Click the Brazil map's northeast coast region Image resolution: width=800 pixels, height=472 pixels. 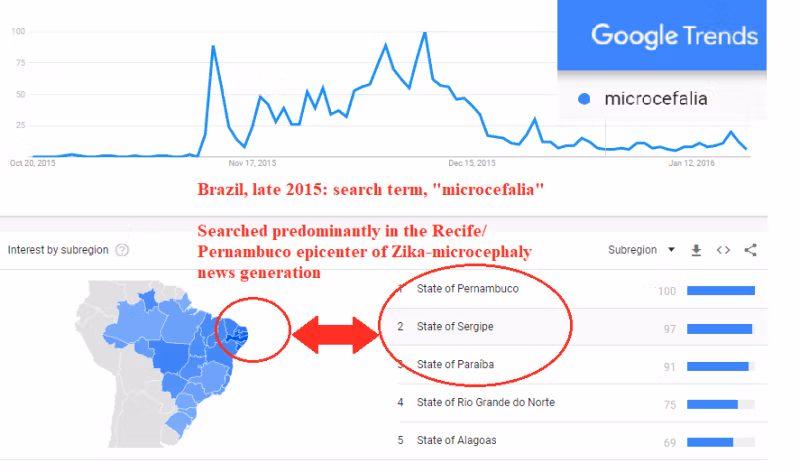[238, 333]
